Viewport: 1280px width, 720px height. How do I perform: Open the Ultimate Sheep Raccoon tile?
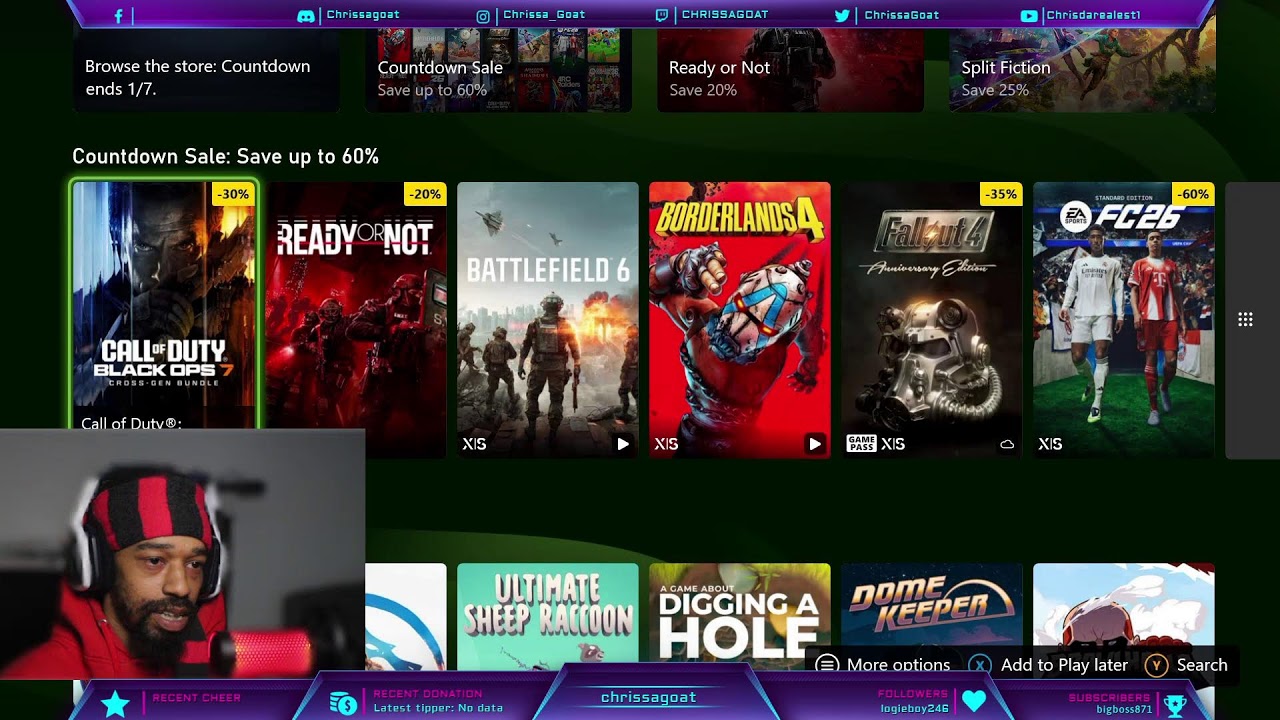548,616
